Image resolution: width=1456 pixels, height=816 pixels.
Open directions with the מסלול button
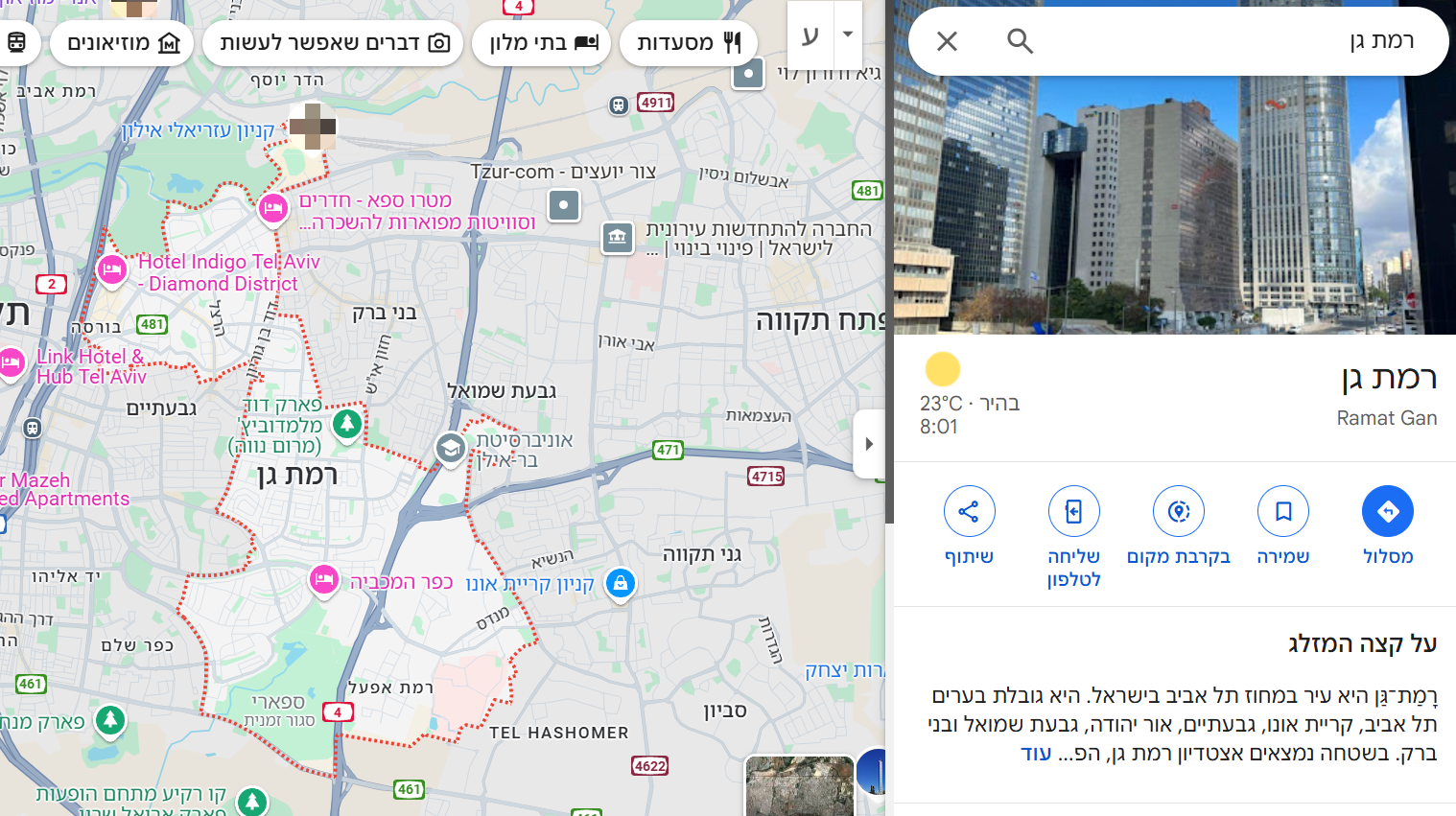[1388, 511]
